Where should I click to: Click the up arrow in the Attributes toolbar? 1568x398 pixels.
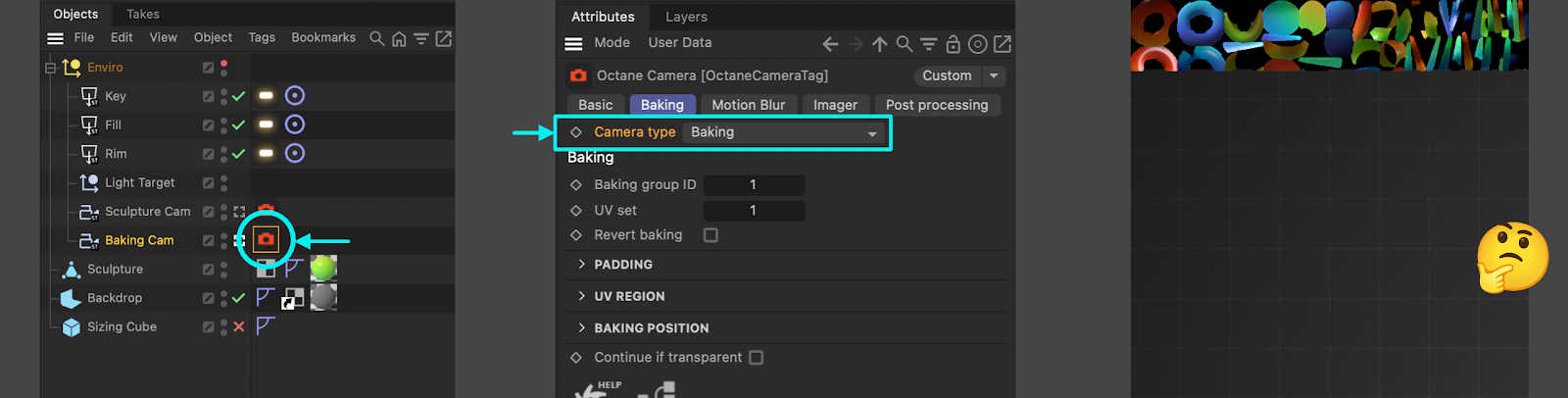coord(879,44)
